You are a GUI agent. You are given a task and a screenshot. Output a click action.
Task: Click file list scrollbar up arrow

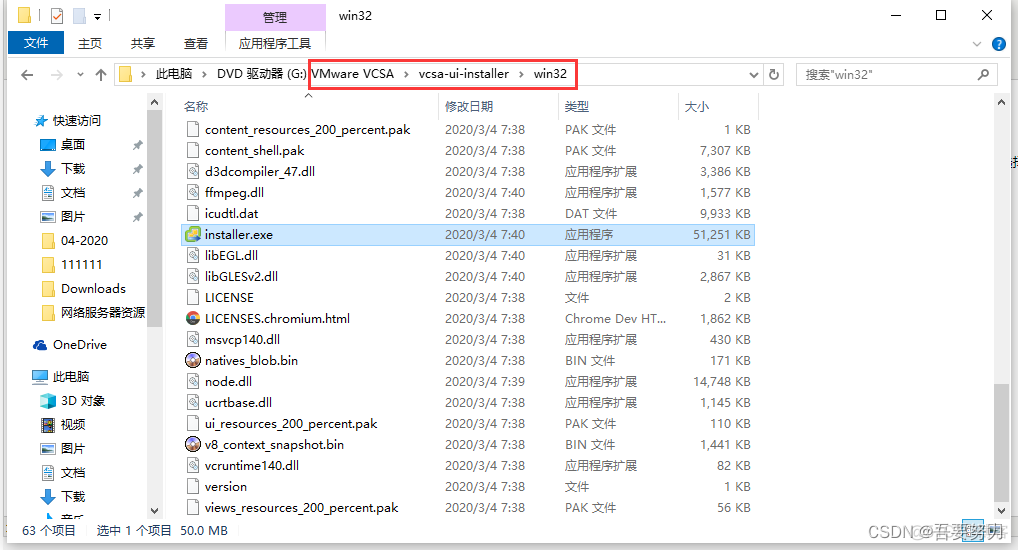1000,102
